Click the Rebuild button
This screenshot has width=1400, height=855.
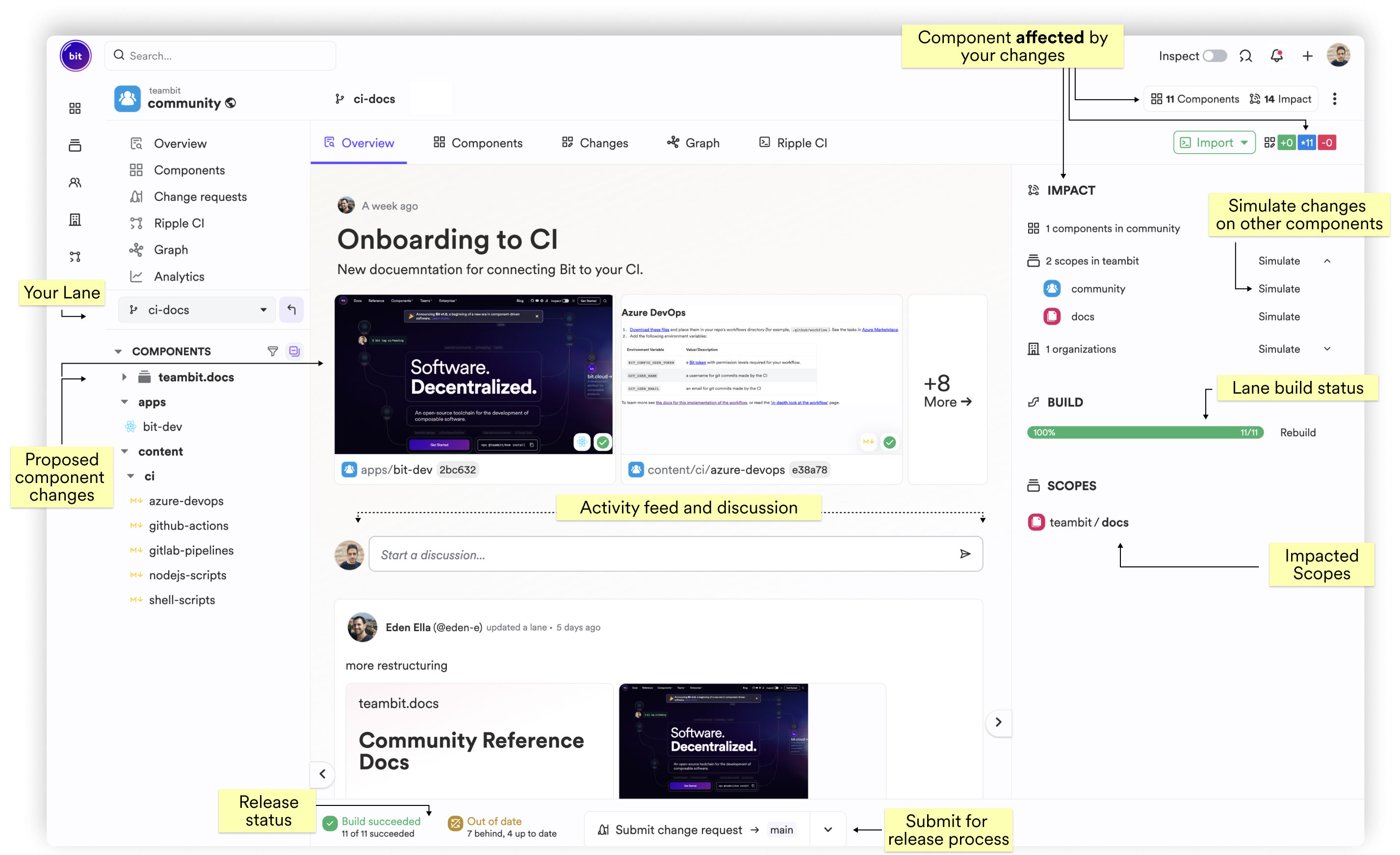[x=1298, y=432]
